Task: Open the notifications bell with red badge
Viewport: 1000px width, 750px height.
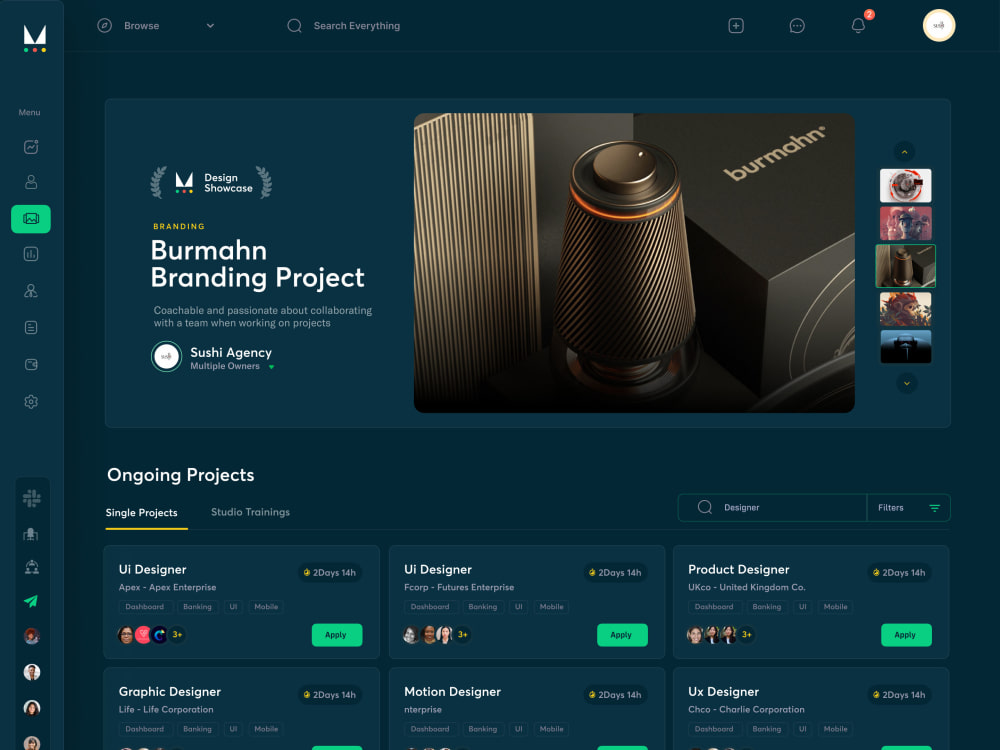Action: 858,25
